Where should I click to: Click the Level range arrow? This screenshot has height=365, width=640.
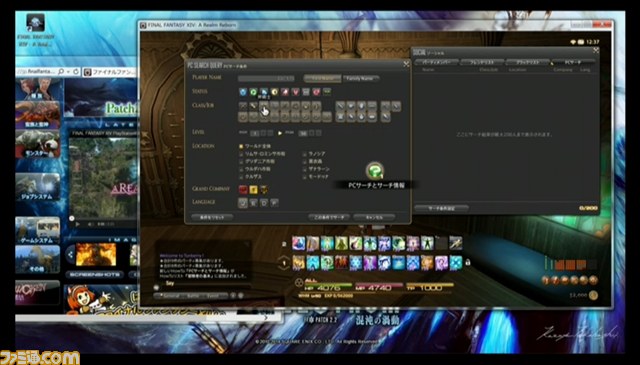click(x=280, y=133)
